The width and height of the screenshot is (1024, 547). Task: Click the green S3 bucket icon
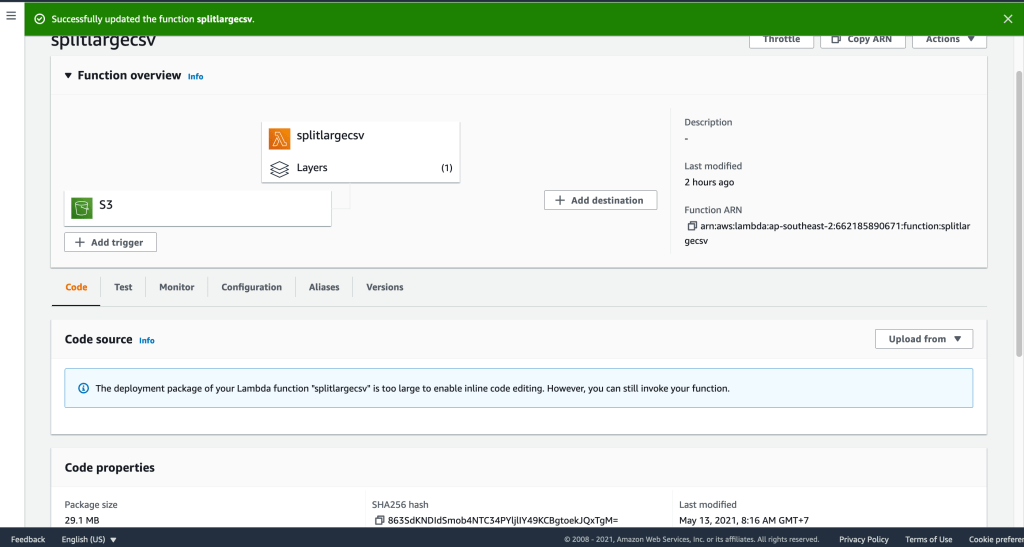(x=82, y=208)
